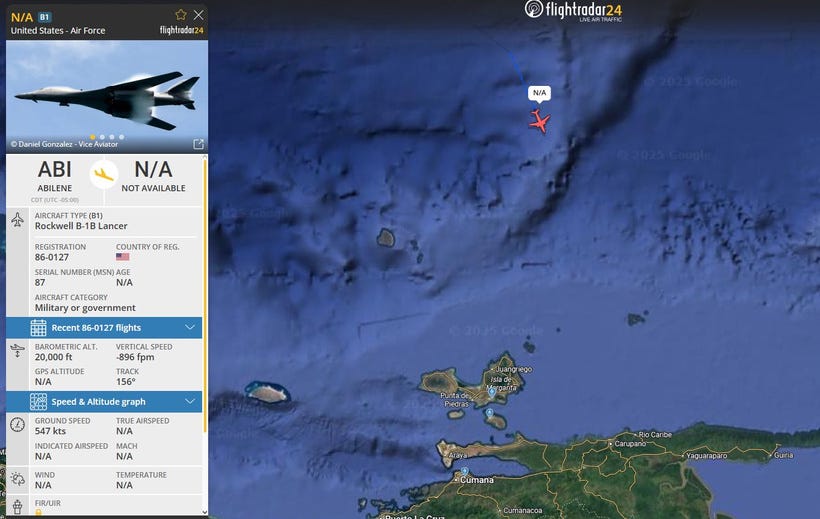The image size is (820, 519).
Task: Select the second photo carousel dot
Action: (102, 137)
